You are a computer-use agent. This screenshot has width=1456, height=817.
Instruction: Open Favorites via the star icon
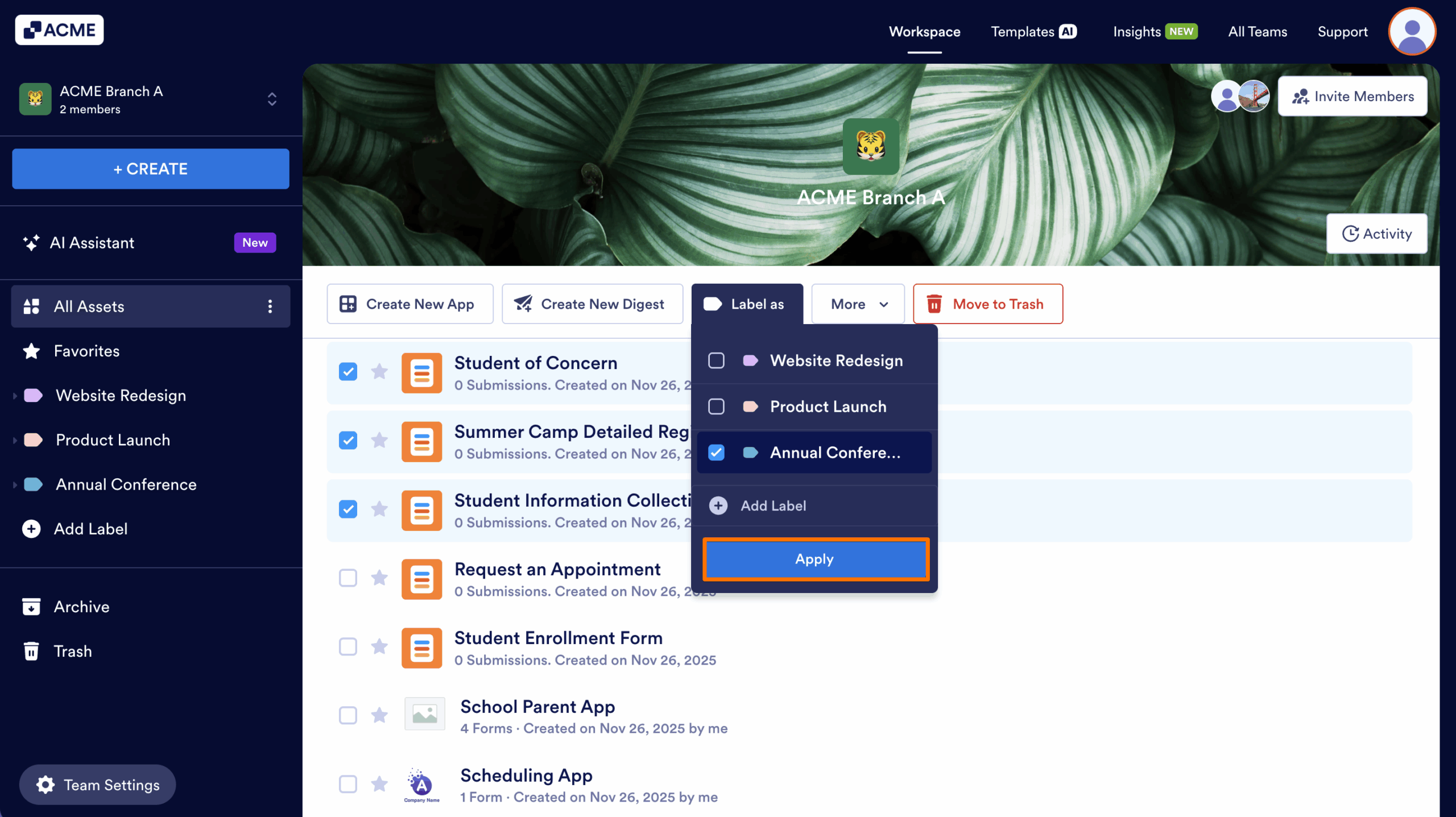(x=31, y=351)
